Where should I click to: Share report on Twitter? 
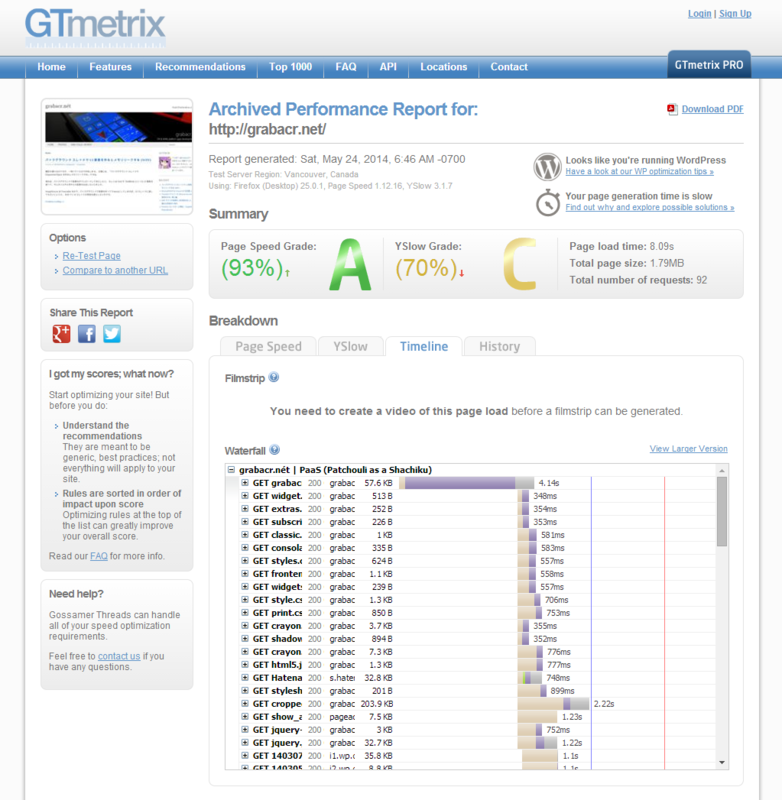(112, 334)
